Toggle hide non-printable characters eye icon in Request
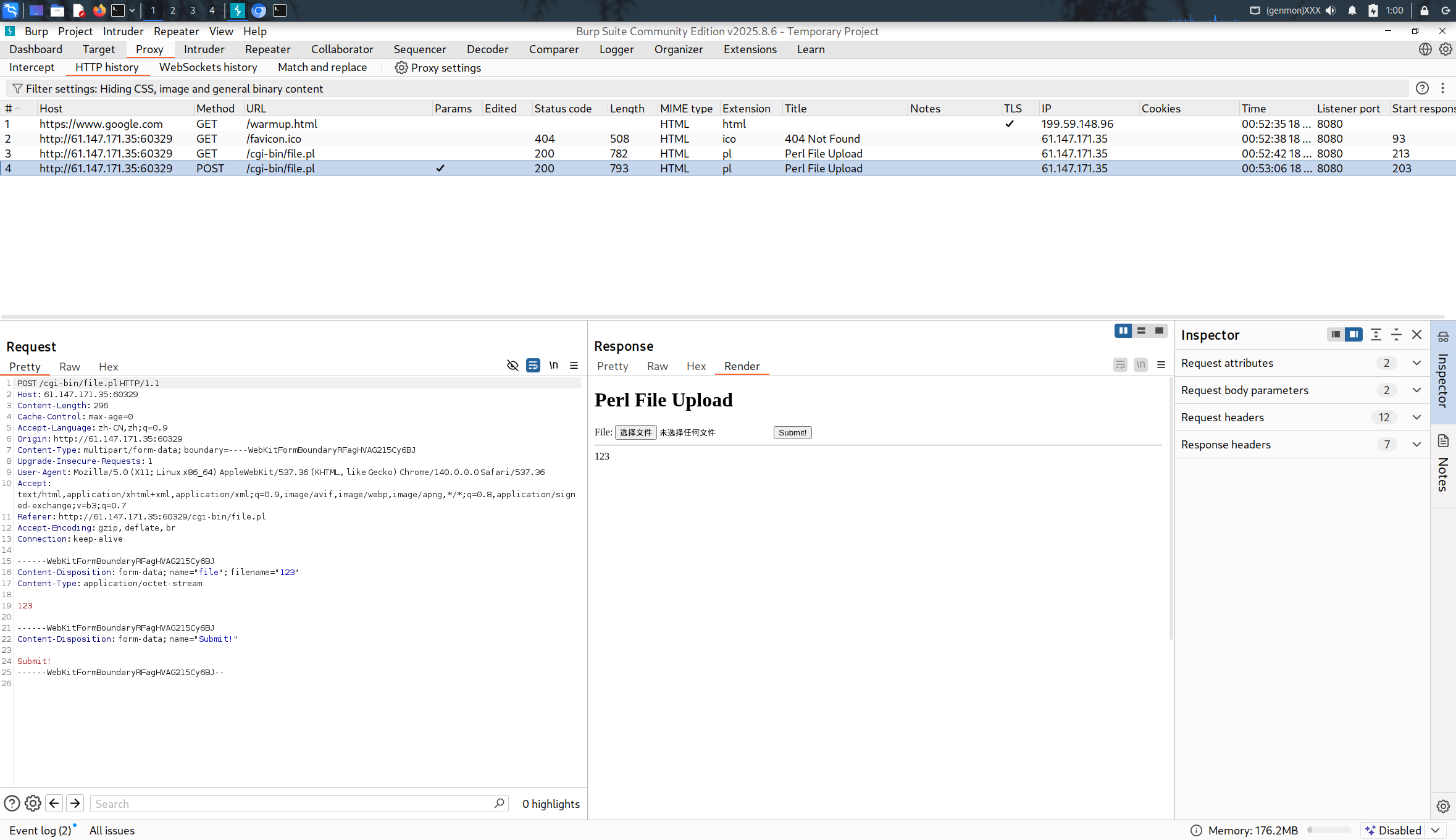The image size is (1456, 840). tap(512, 365)
